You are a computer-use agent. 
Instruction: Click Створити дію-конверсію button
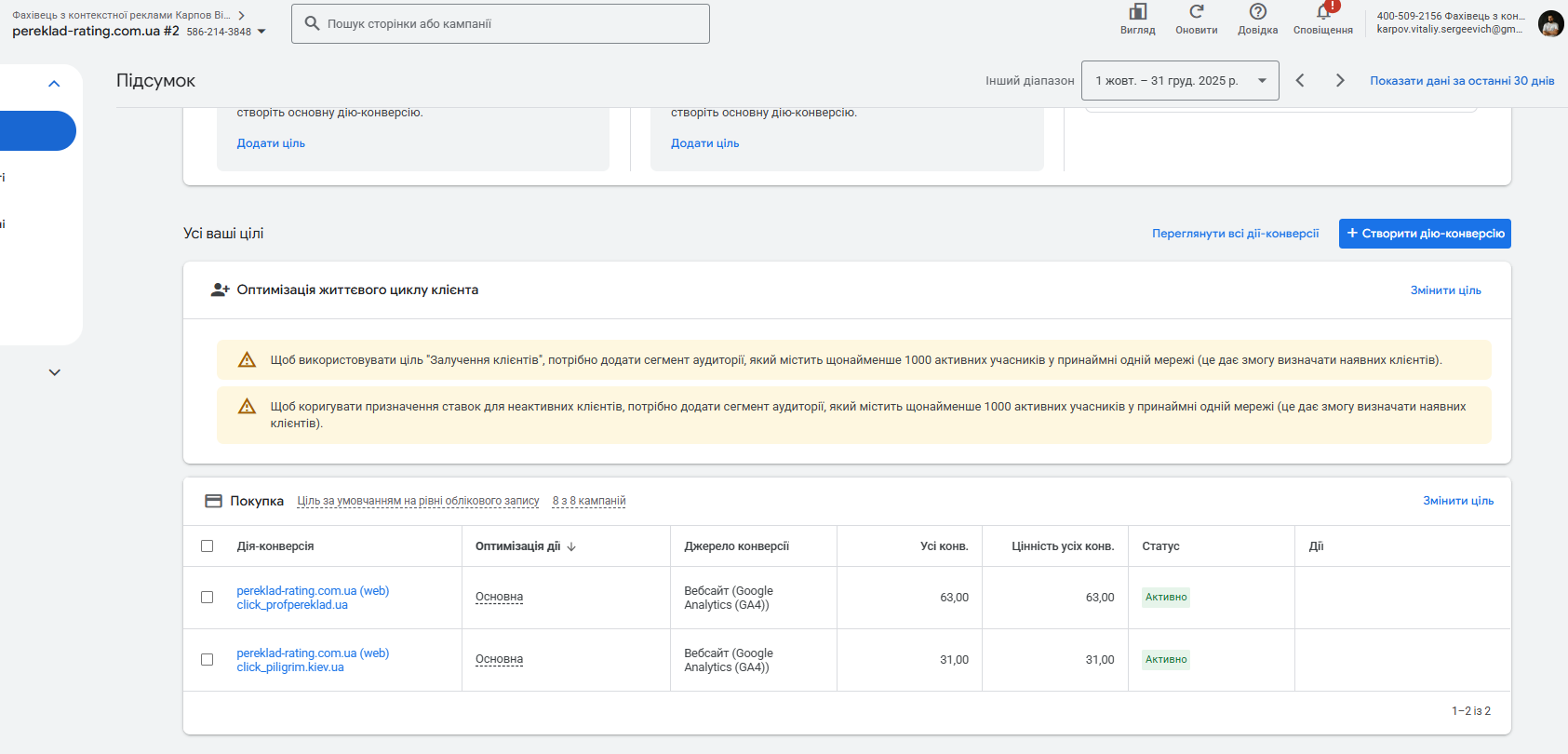1424,234
